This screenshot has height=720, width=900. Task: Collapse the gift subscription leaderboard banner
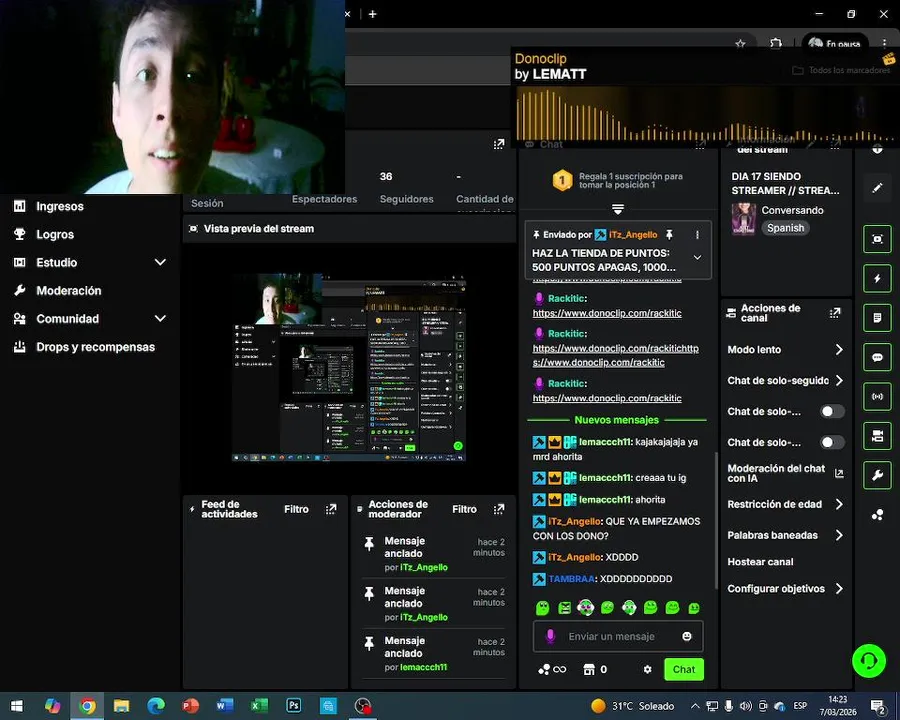click(x=618, y=209)
